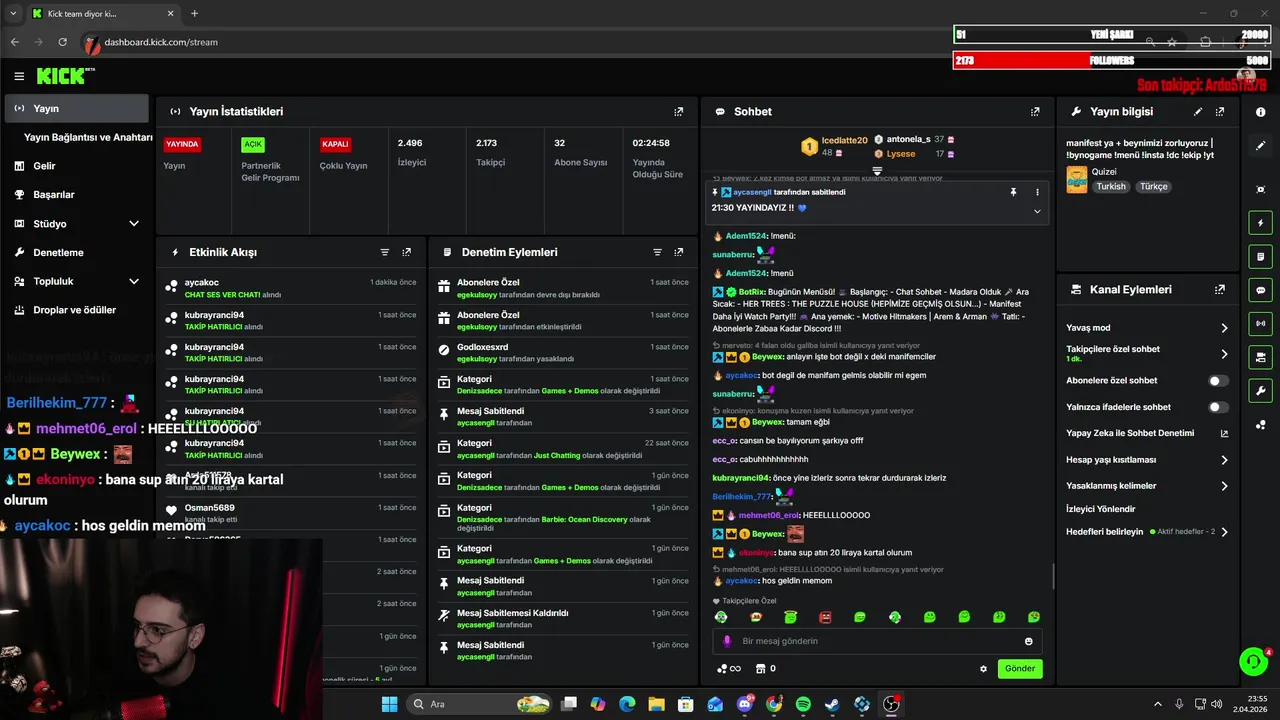Open the Denetleme sidebar item

pyautogui.click(x=76, y=253)
